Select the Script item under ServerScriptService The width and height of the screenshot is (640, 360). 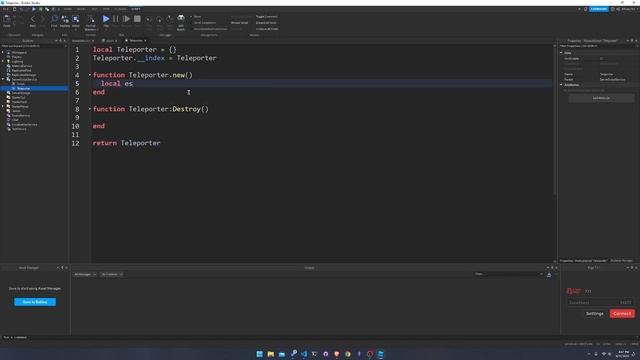[20, 84]
